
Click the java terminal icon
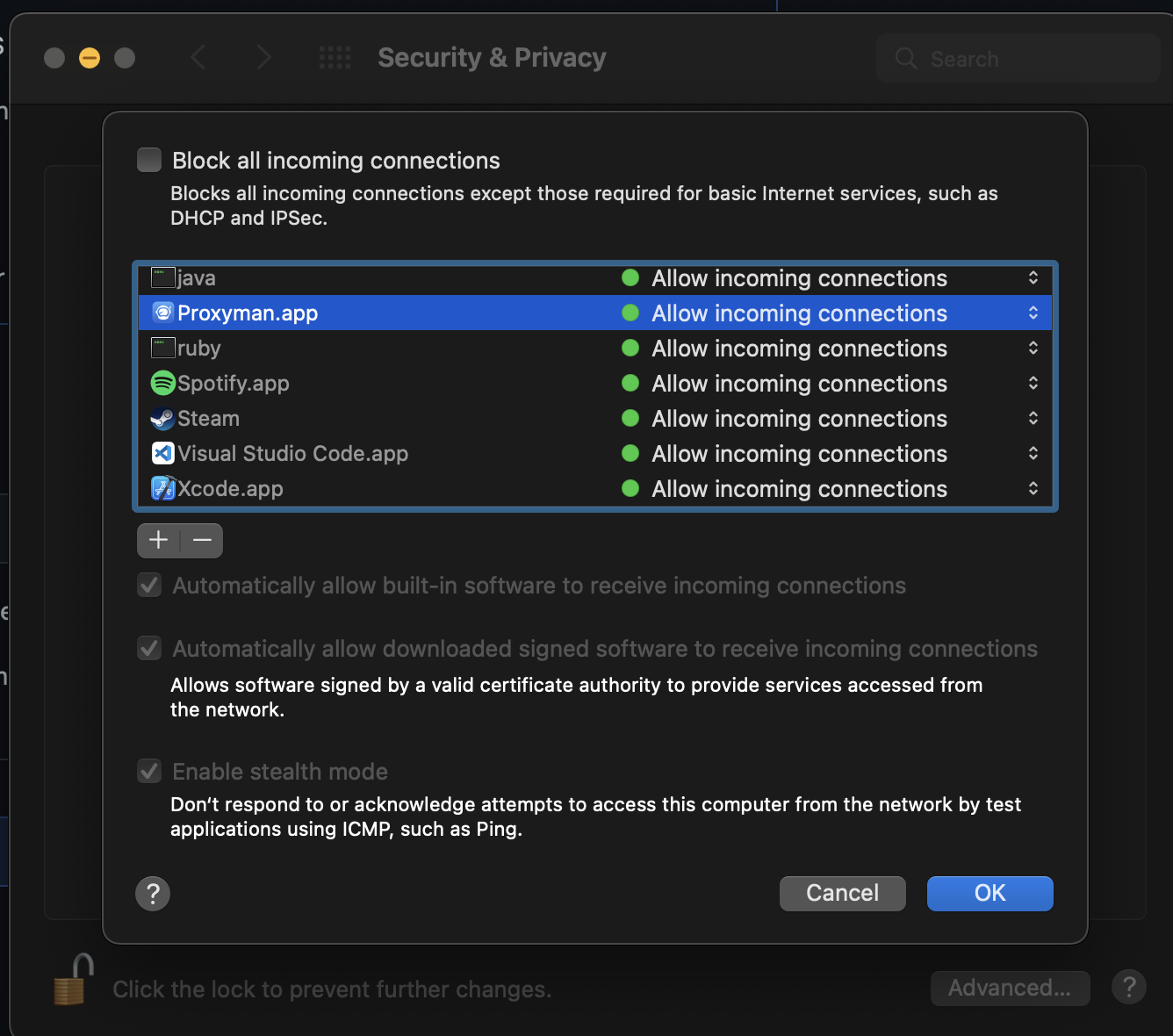point(162,277)
